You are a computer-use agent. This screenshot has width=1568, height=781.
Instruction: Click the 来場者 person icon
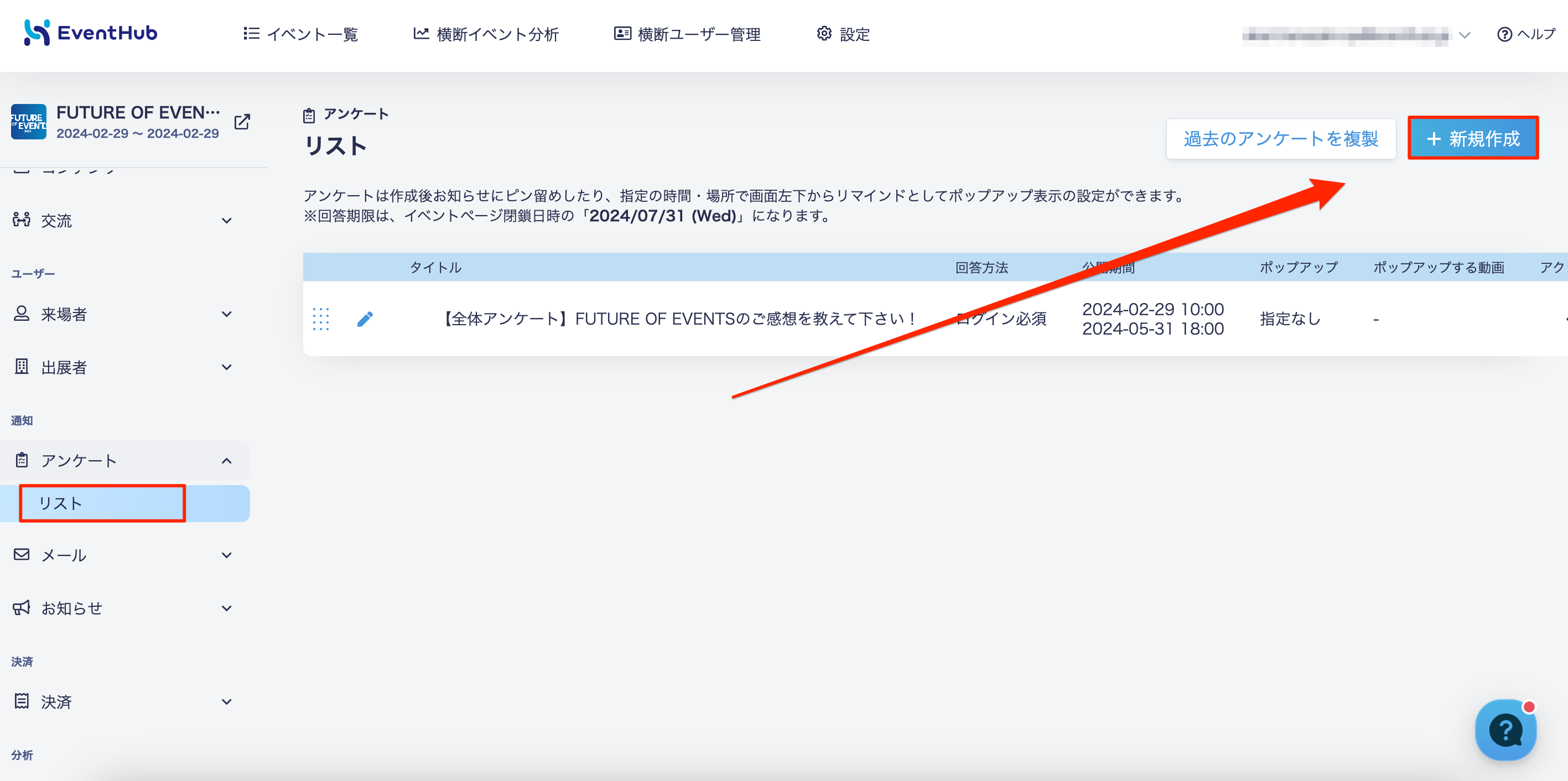click(22, 314)
